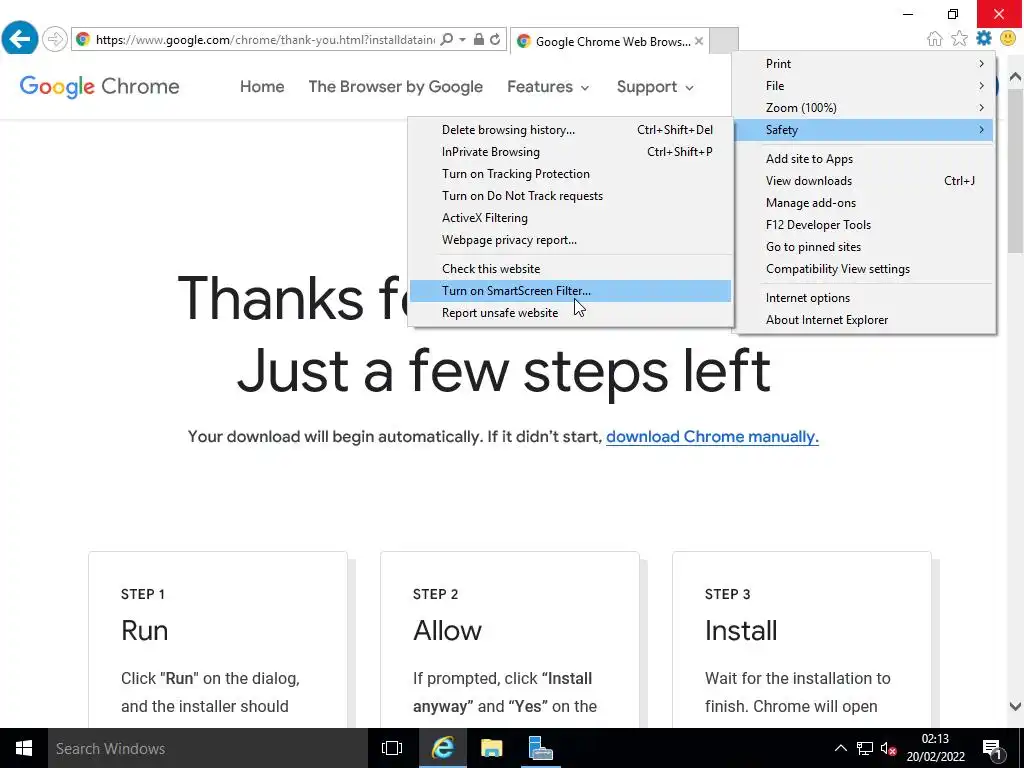Choose Add site to Apps
This screenshot has width=1024, height=768.
click(863, 159)
